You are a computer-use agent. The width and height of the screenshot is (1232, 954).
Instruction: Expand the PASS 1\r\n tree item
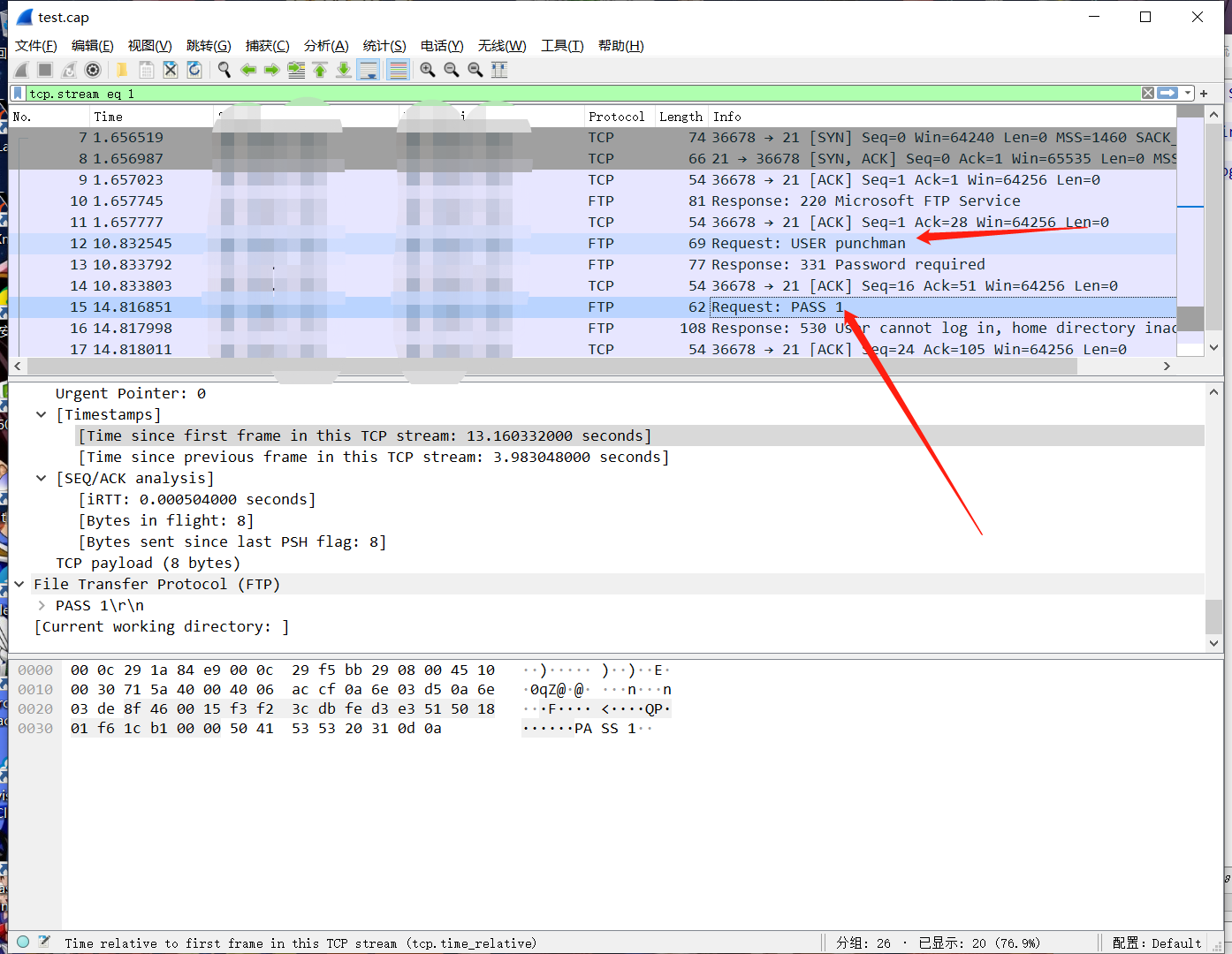point(41,605)
